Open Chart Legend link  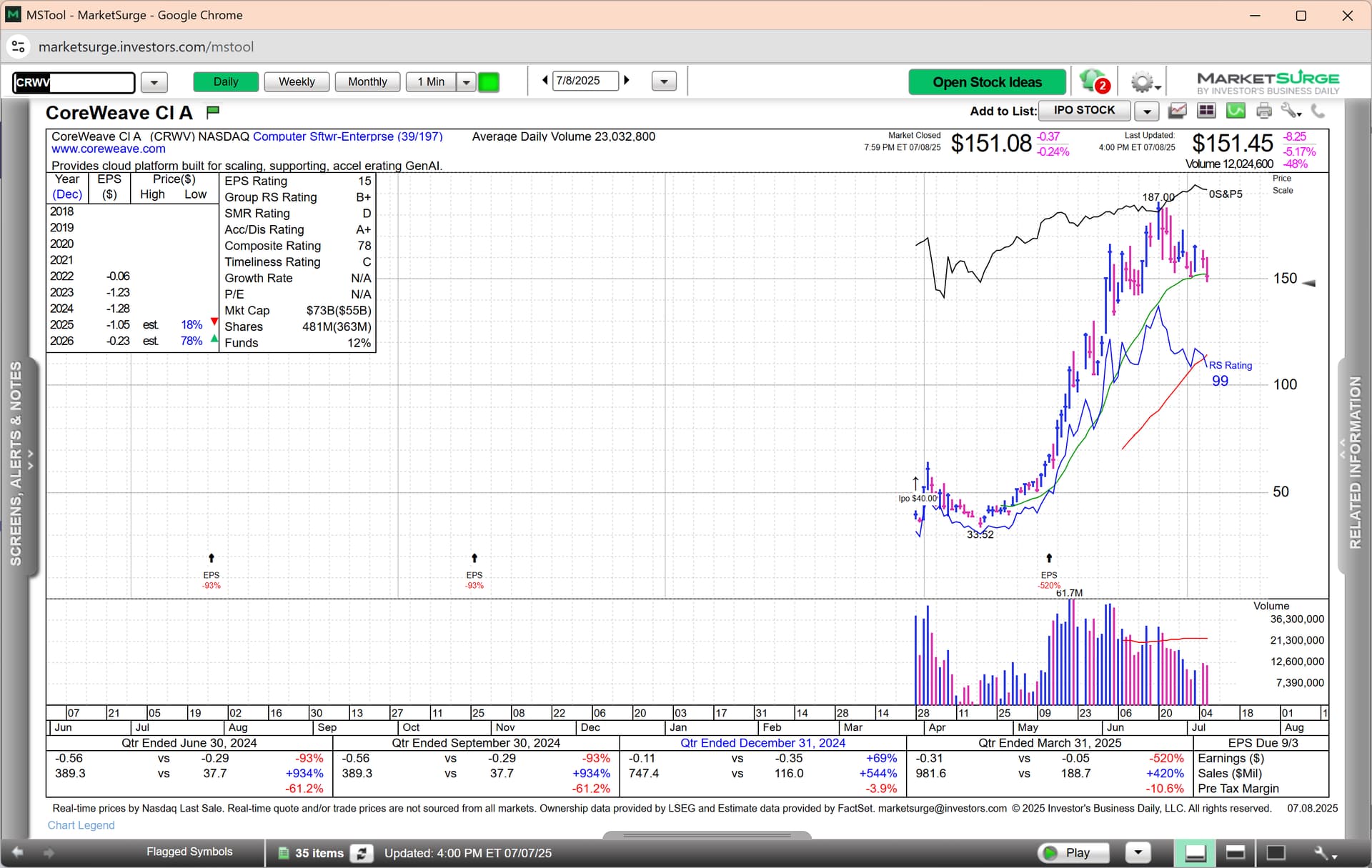pos(81,825)
